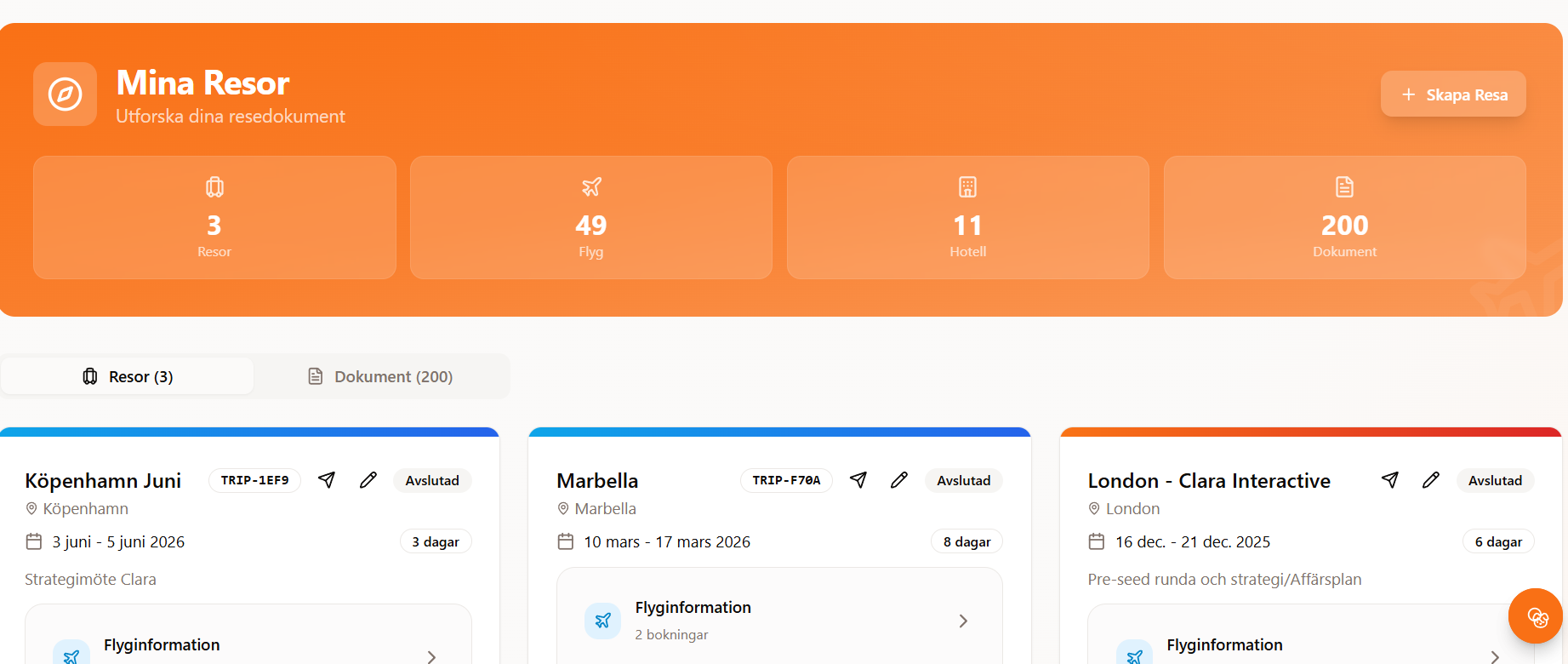
Task: Open the Dokument stat card showing 200
Action: click(1345, 217)
